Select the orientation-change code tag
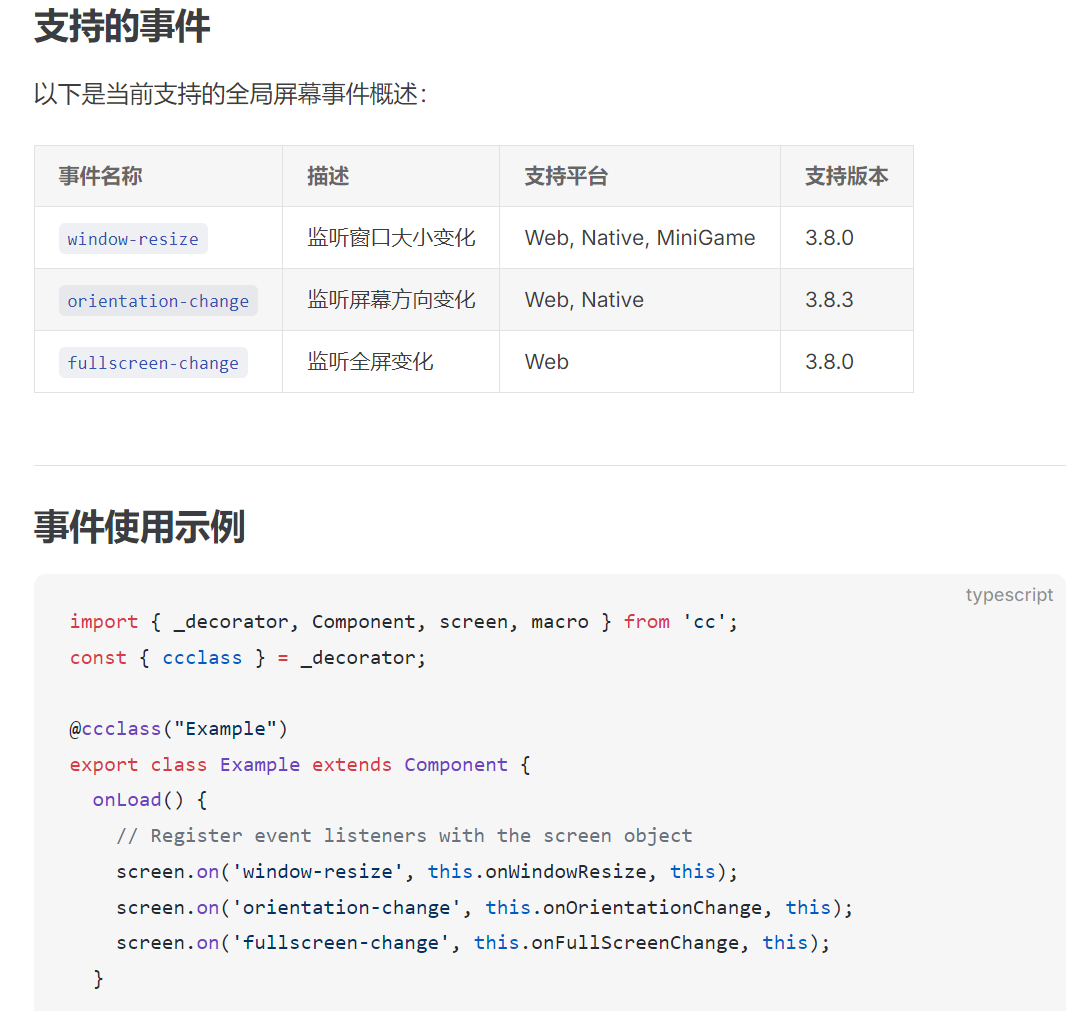 click(x=158, y=301)
